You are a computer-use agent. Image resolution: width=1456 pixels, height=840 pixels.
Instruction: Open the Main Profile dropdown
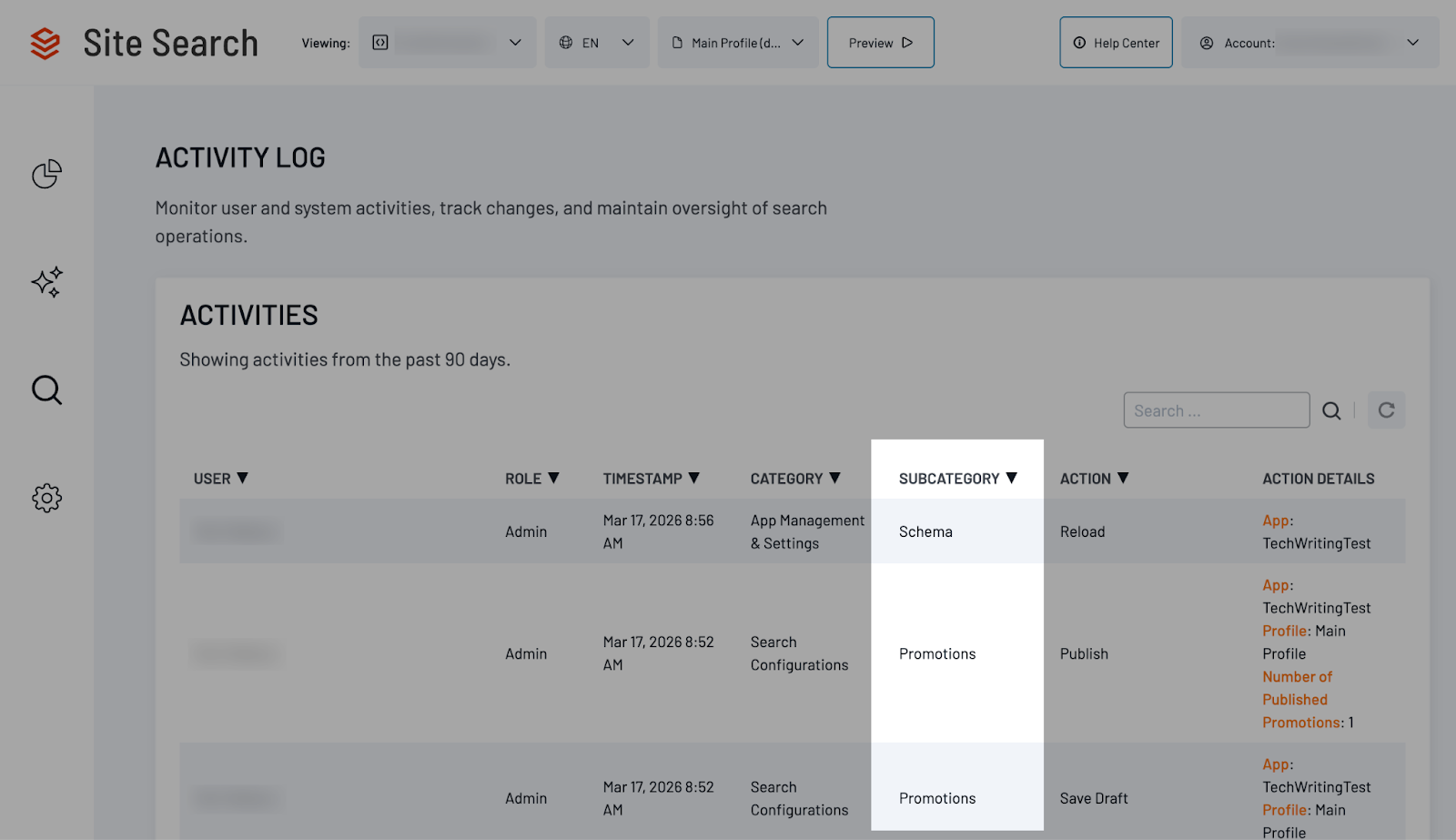(738, 43)
